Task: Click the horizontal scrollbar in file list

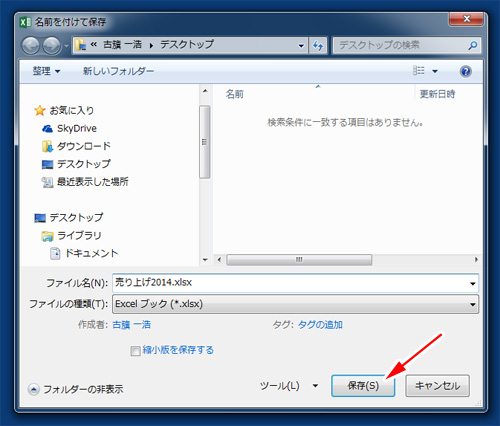Action: pyautogui.click(x=299, y=260)
